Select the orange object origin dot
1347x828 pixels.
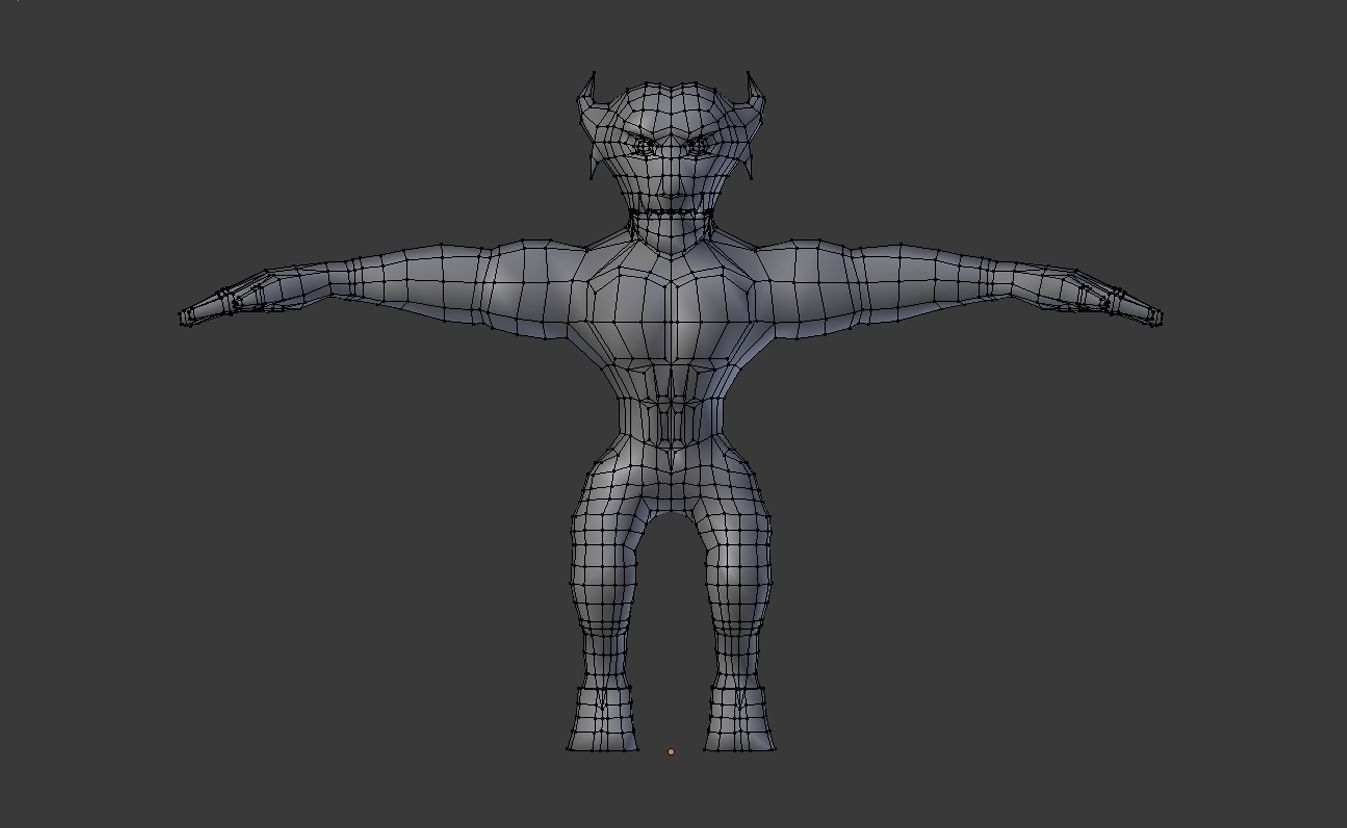coord(671,751)
